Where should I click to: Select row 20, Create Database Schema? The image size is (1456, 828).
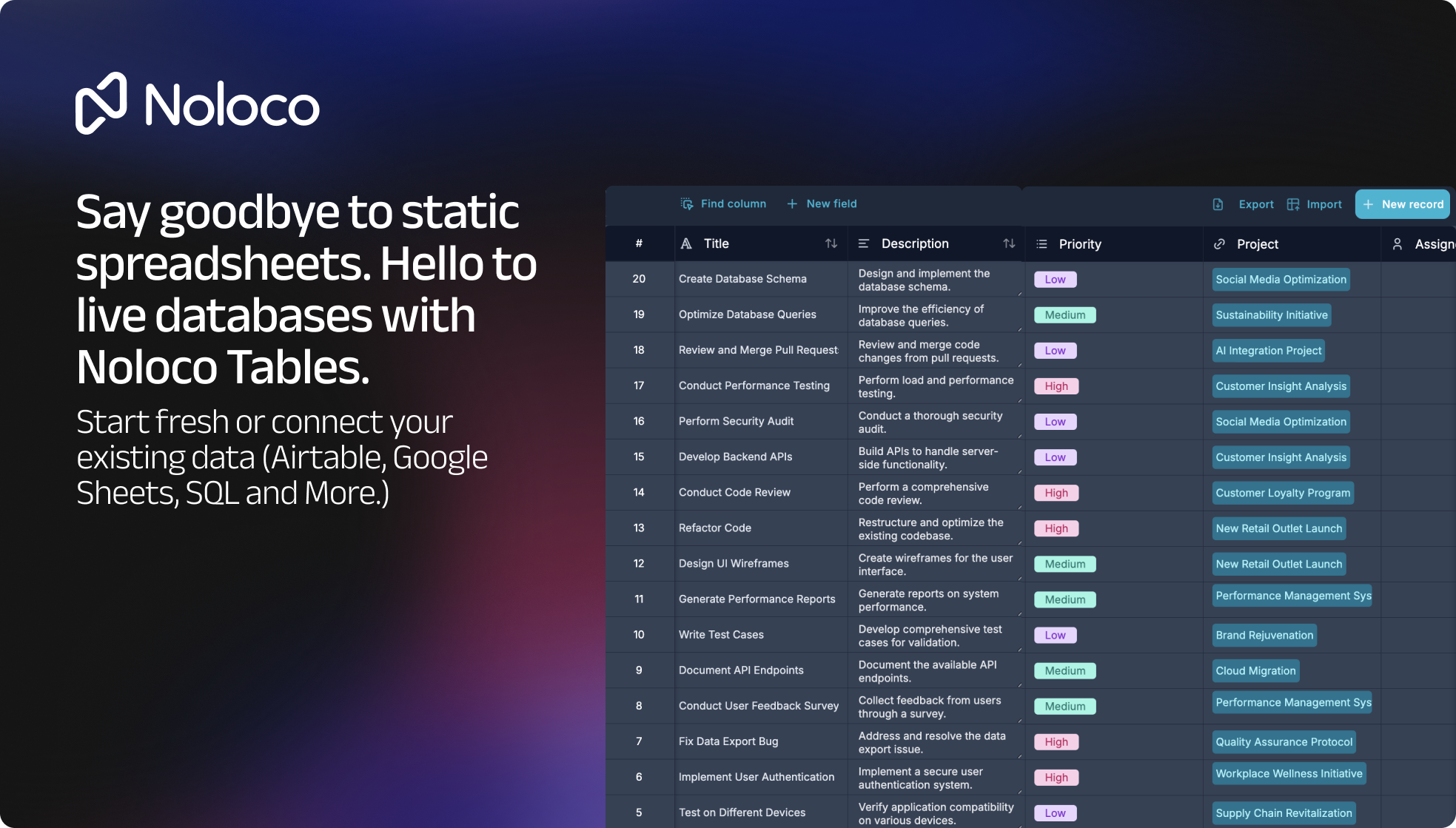[x=639, y=279]
